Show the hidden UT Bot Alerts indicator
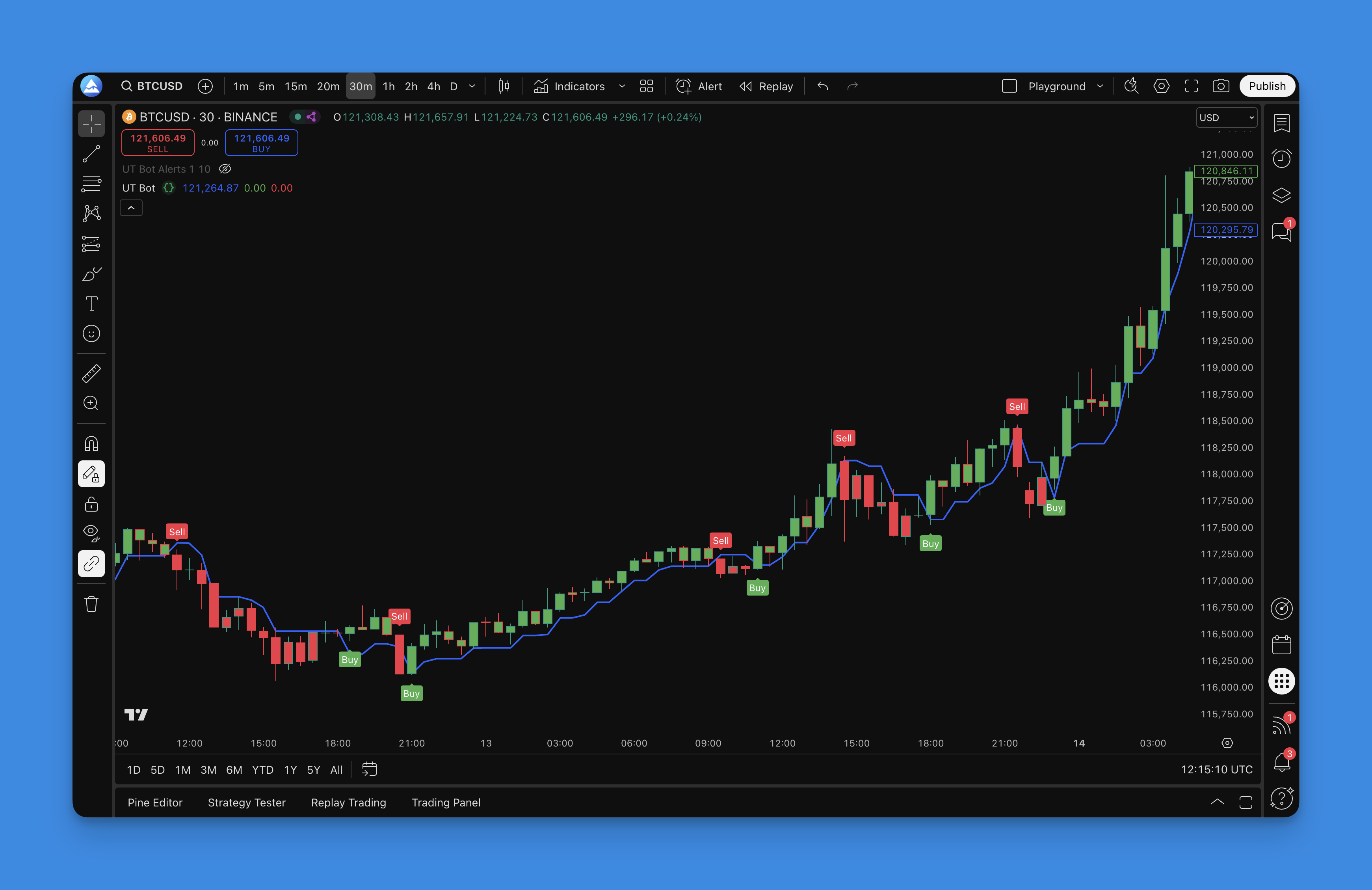The height and width of the screenshot is (890, 1372). (x=225, y=169)
